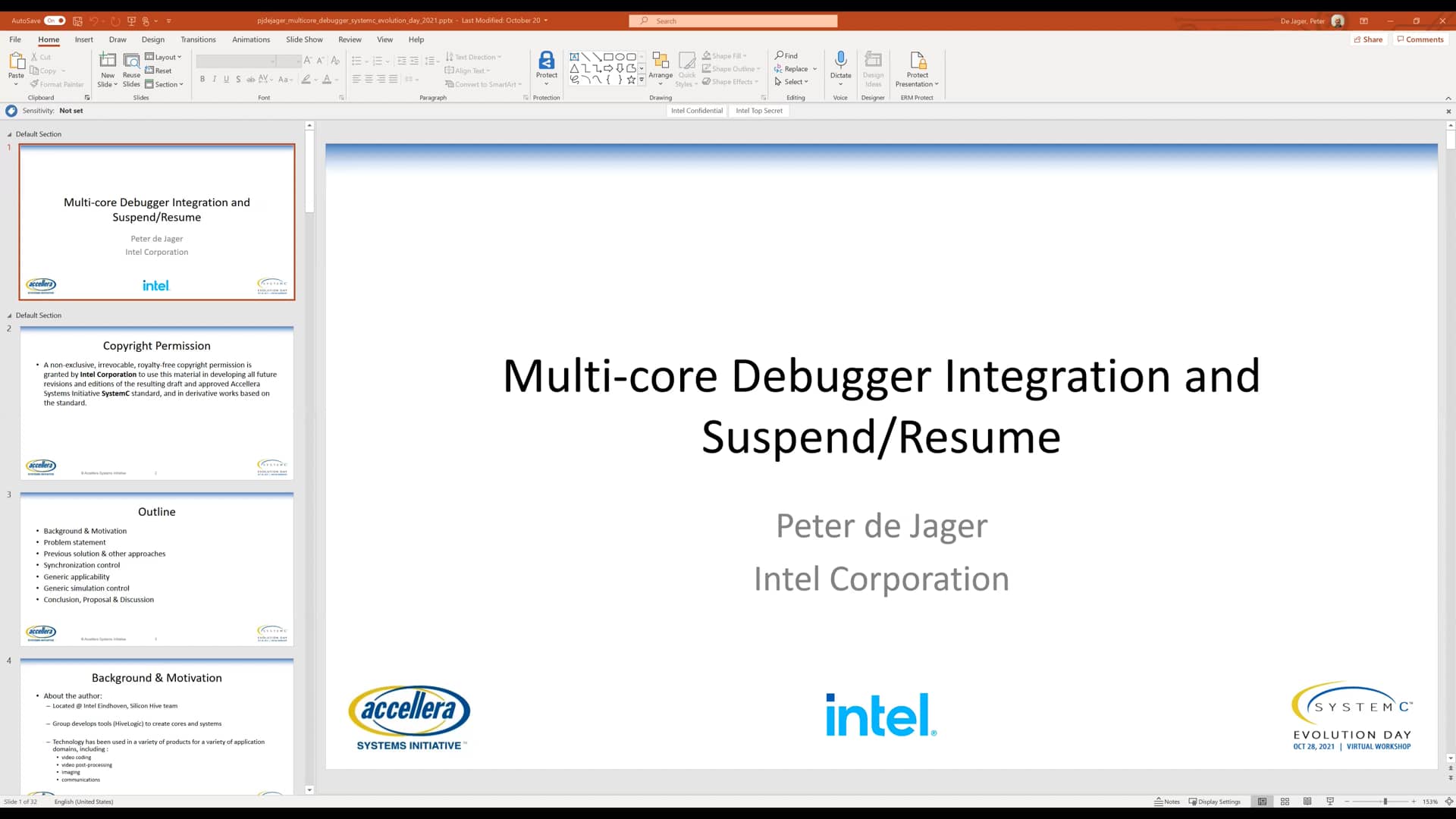Collapse the second Default Section
This screenshot has width=1456, height=819.
(x=9, y=315)
